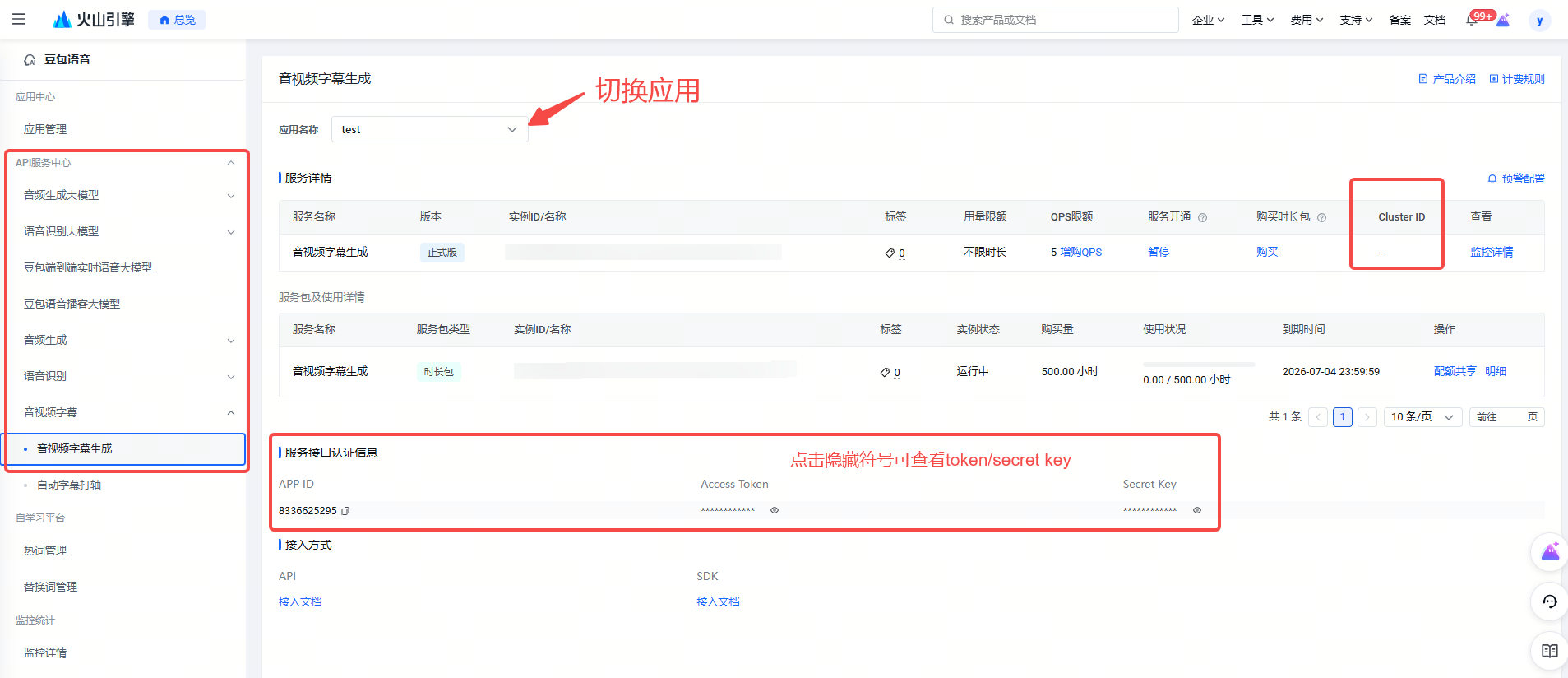Go to previous page of results
The height and width of the screenshot is (678, 1568).
click(x=1318, y=417)
